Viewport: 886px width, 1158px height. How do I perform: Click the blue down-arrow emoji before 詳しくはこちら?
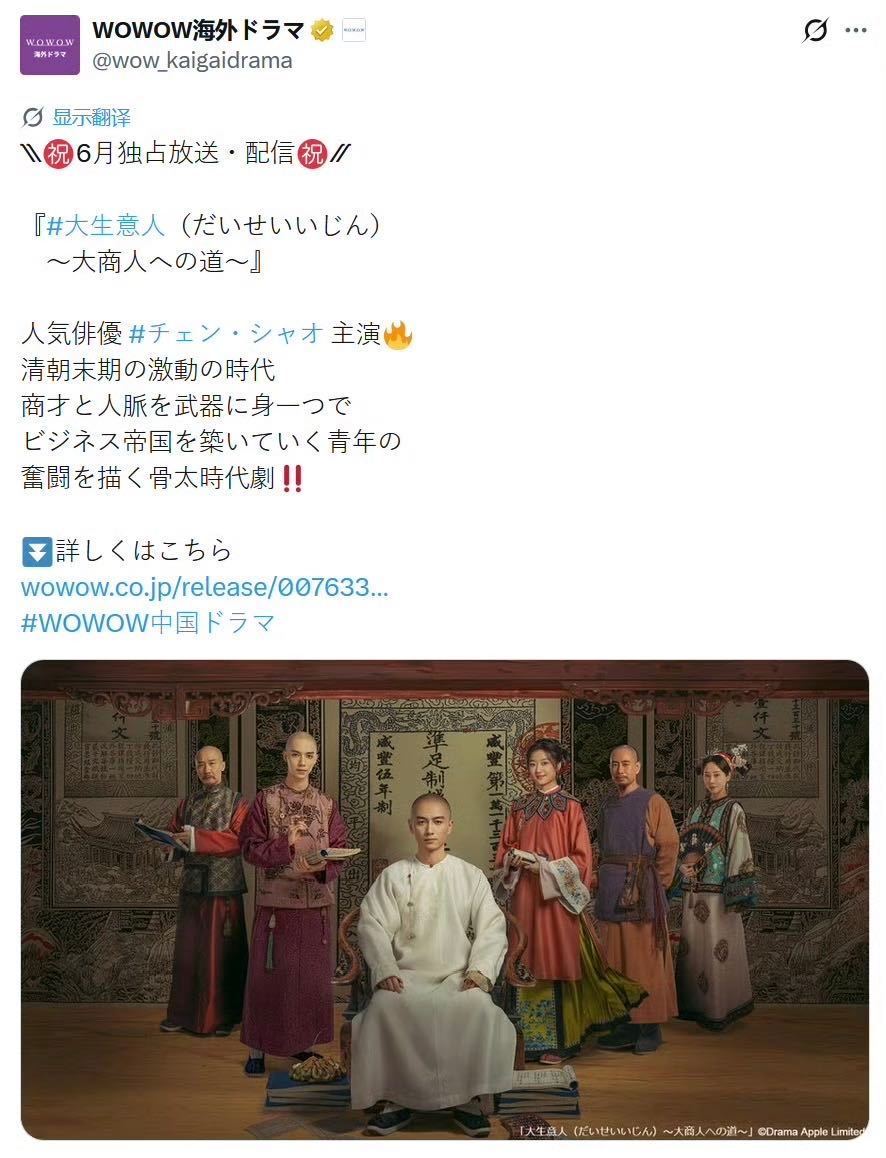37,552
